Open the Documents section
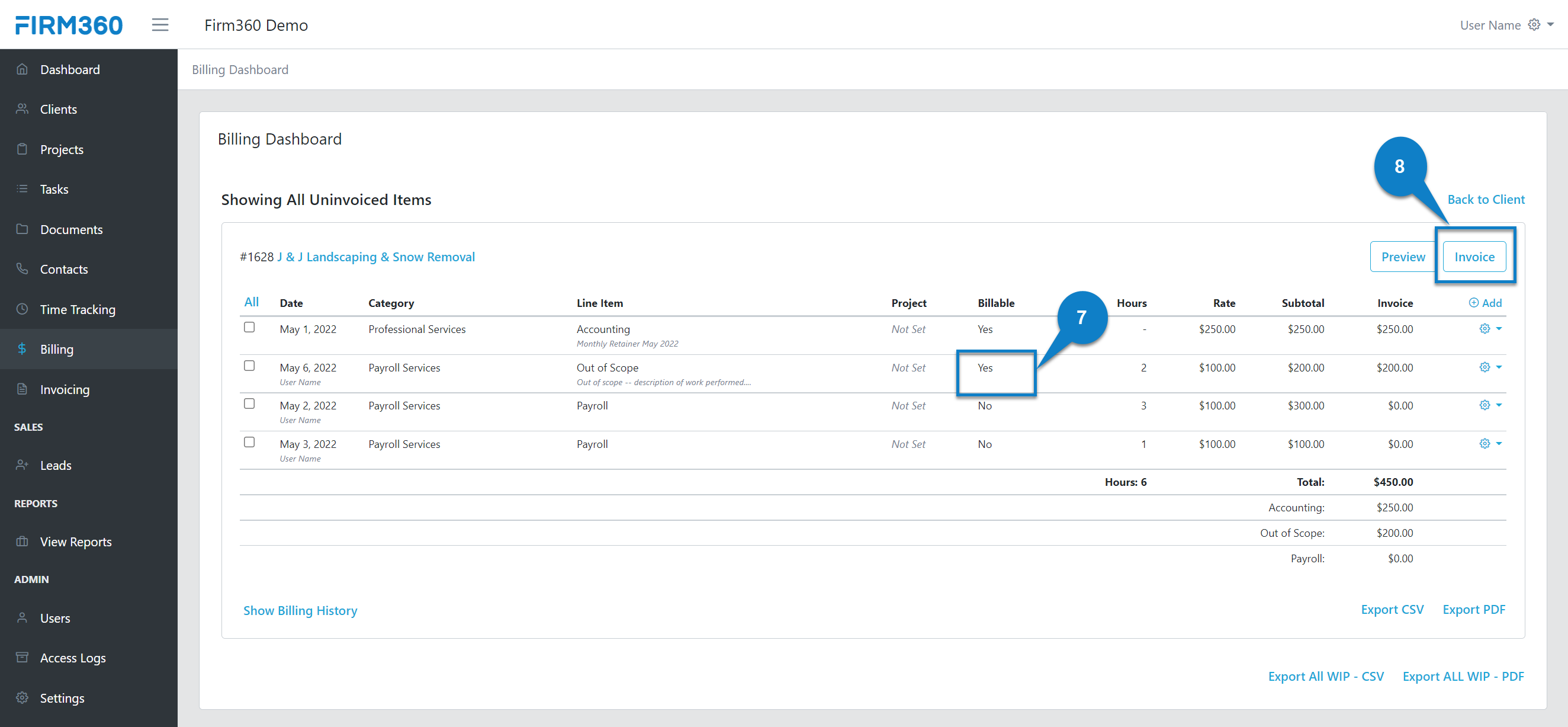Image resolution: width=1568 pixels, height=727 pixels. (71, 229)
